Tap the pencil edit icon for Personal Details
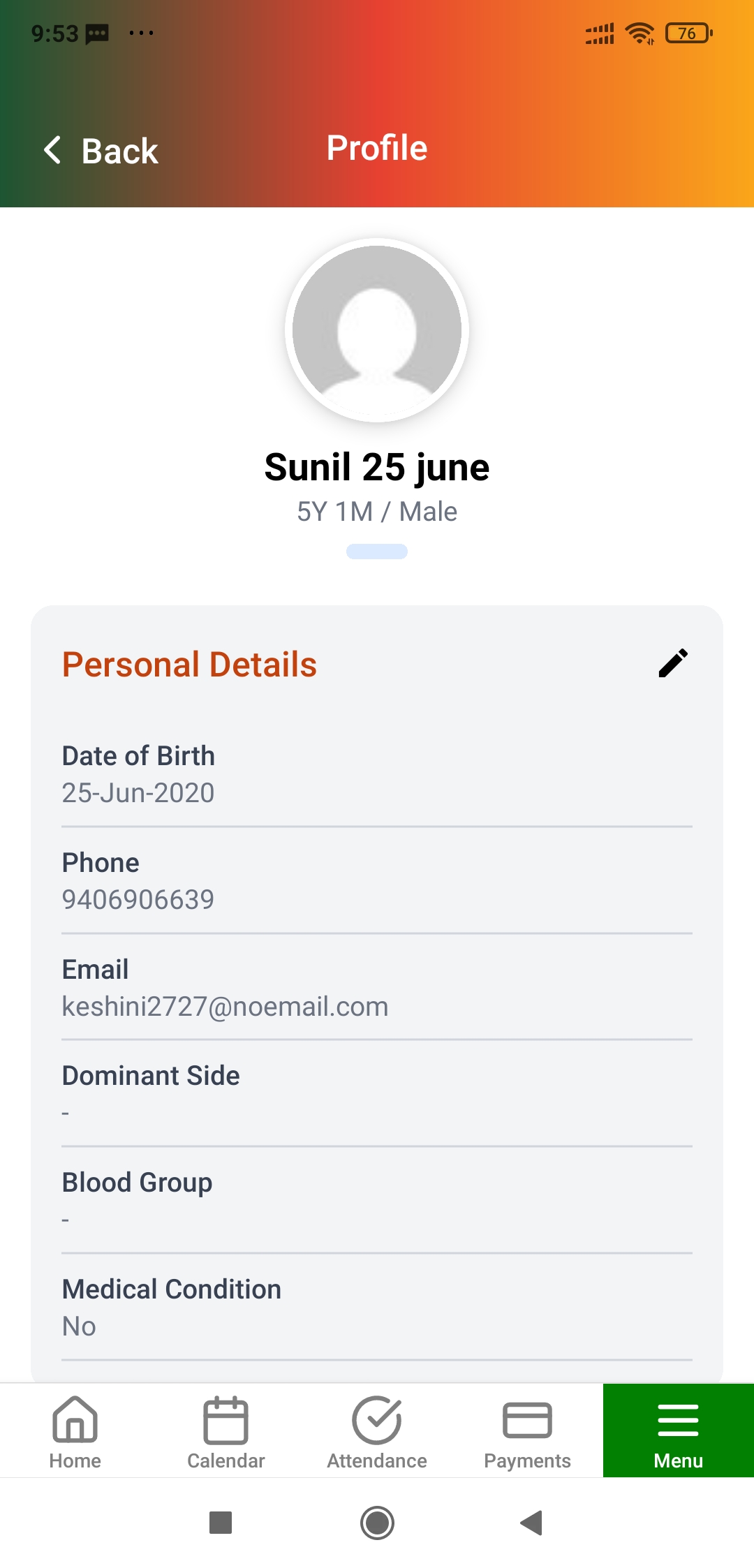Screen dimensions: 754x1568 coord(673,663)
